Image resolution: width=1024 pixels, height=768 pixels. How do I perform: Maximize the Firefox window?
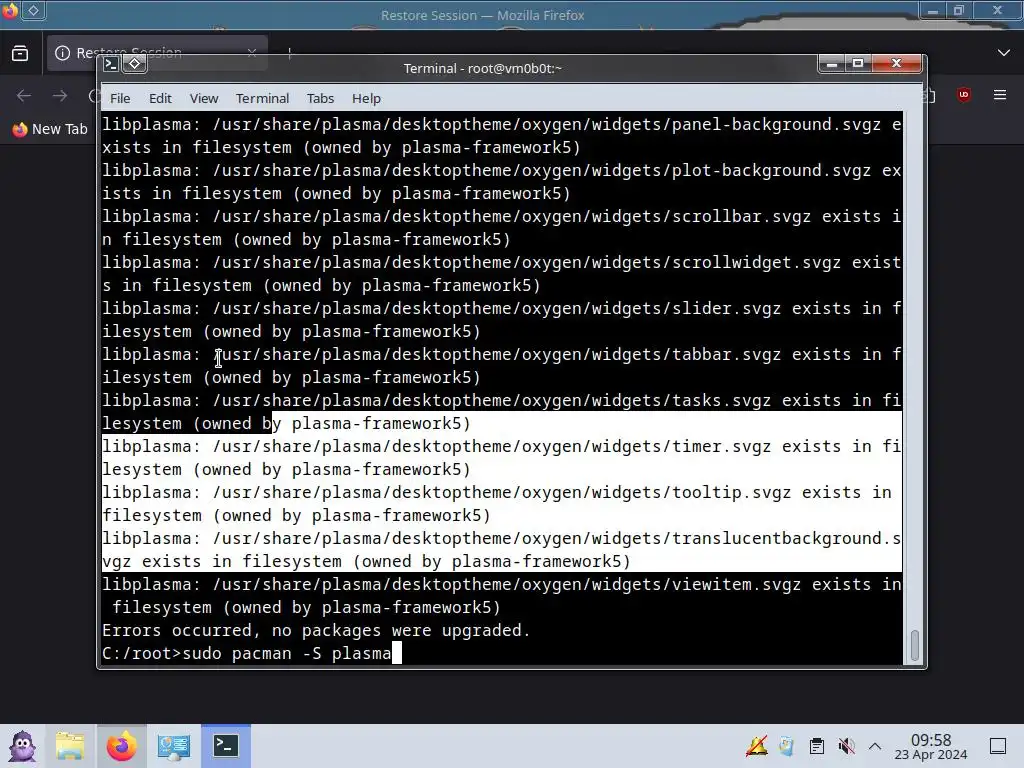point(959,10)
